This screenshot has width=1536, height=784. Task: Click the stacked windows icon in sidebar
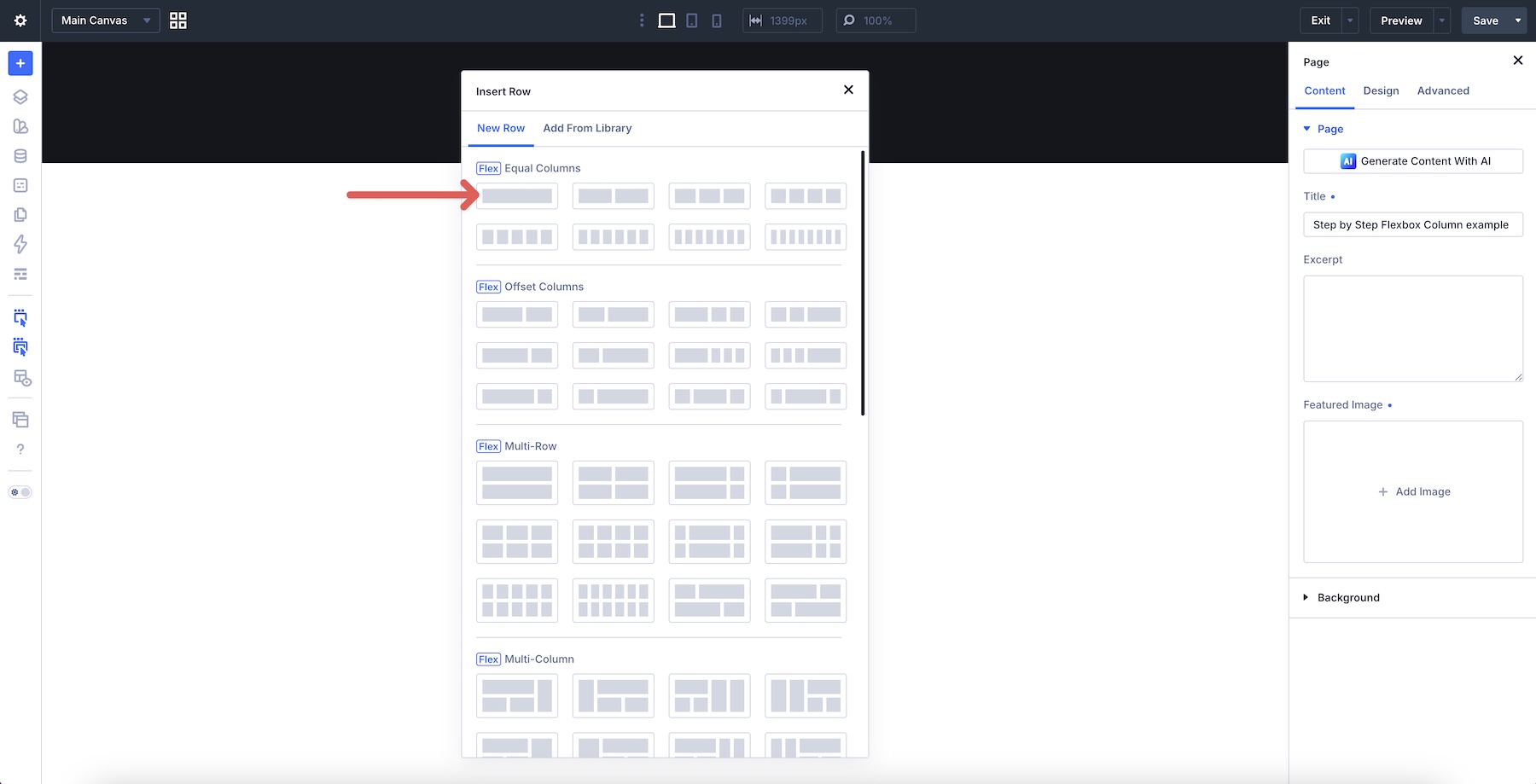(20, 420)
